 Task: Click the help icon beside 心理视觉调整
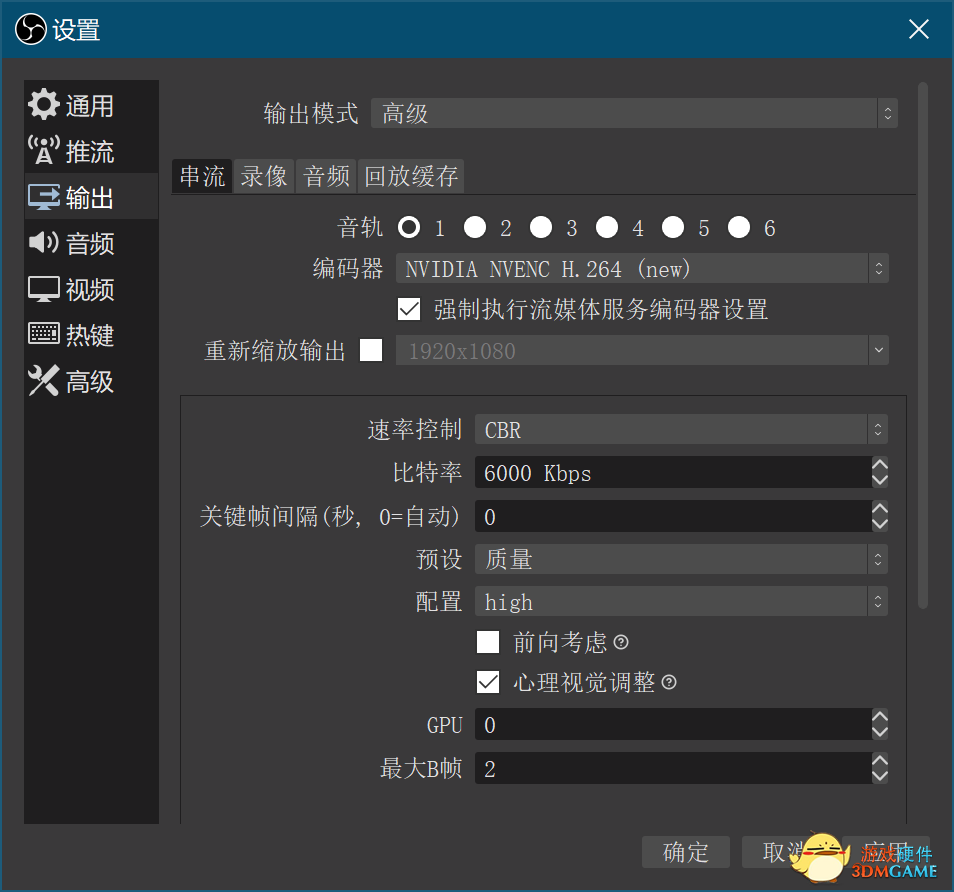[669, 682]
